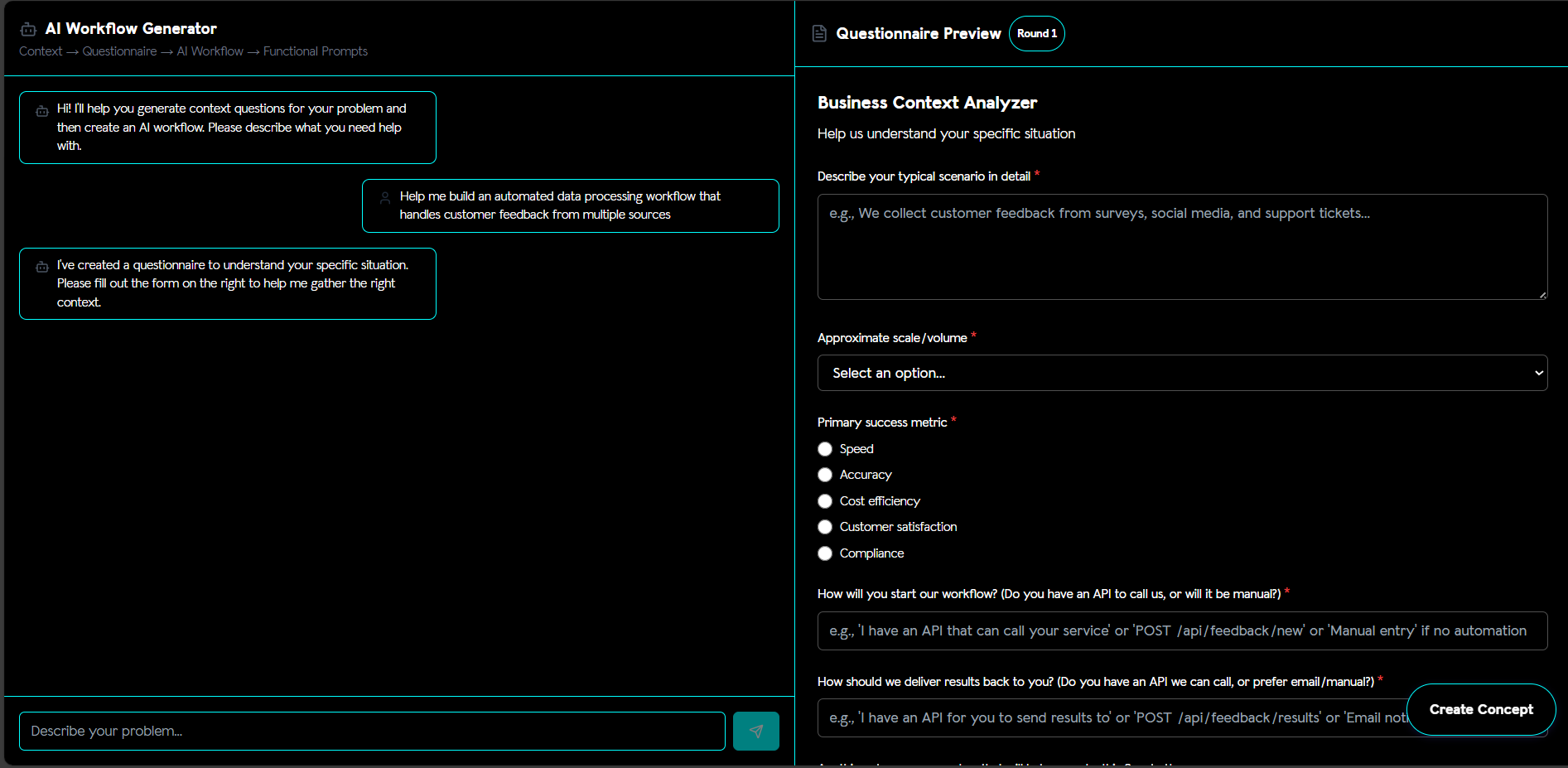
Task: Click the robot icon beside AI Workflow Generator
Action: coord(28,29)
